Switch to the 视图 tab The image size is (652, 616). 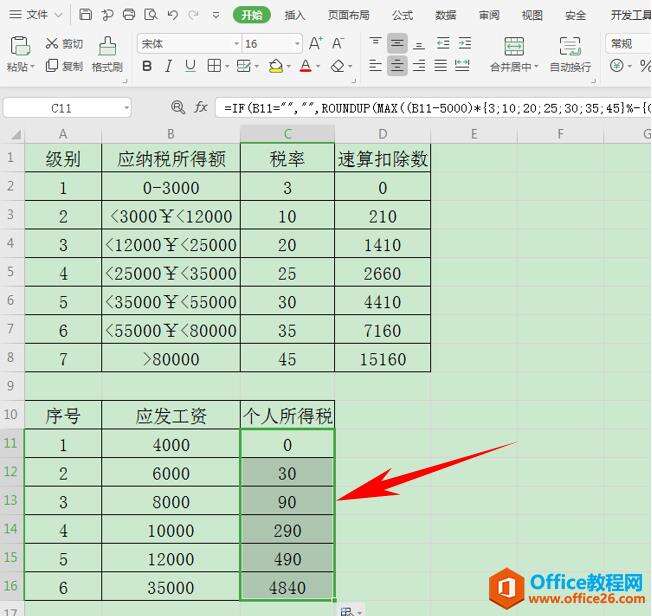click(x=532, y=15)
